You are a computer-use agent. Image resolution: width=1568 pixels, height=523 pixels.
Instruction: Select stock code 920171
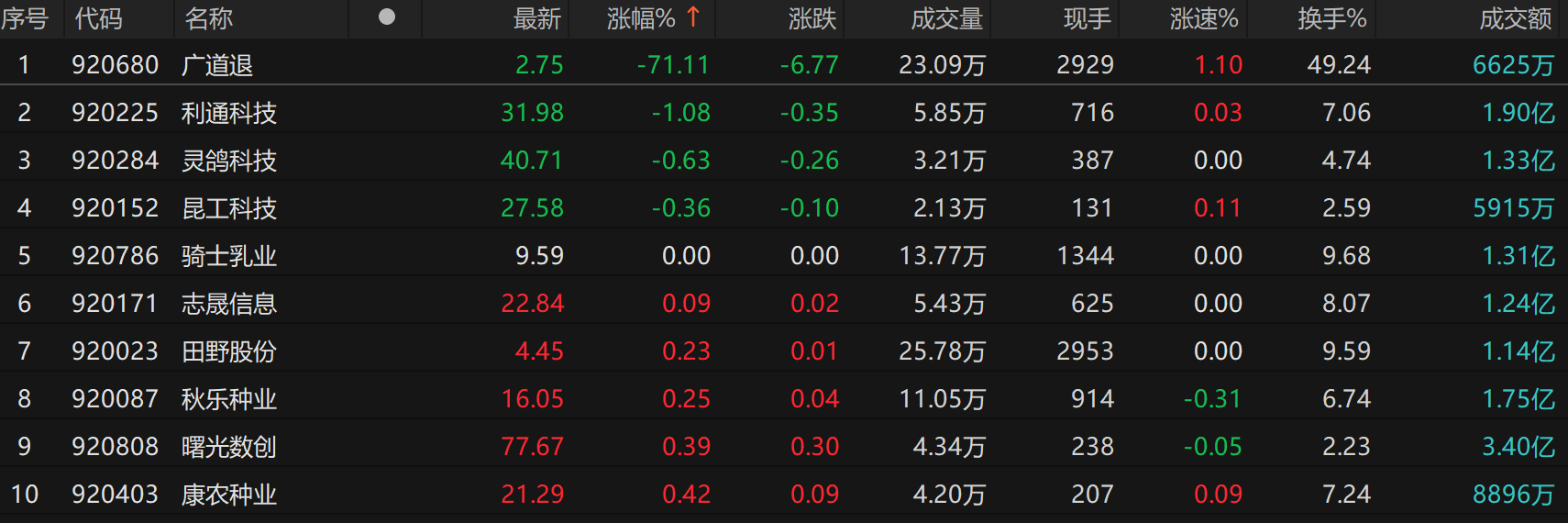[x=116, y=304]
